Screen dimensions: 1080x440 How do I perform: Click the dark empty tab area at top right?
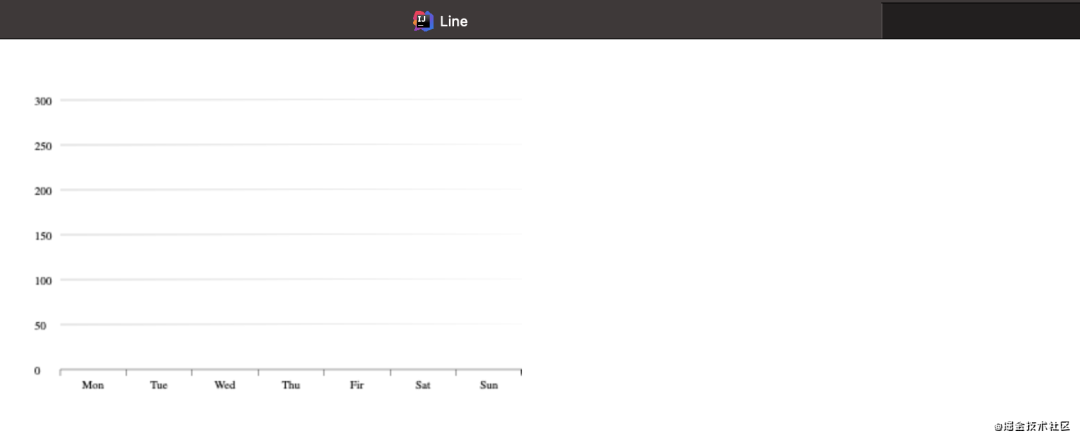[980, 21]
